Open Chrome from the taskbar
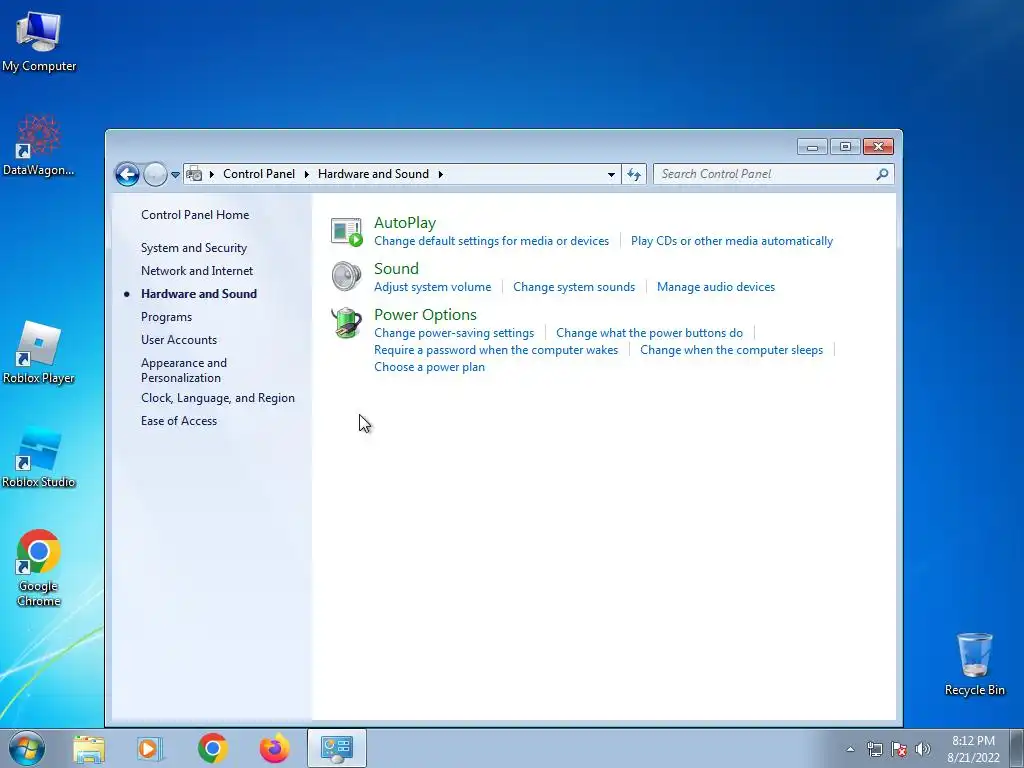The height and width of the screenshot is (768, 1024). pos(212,748)
